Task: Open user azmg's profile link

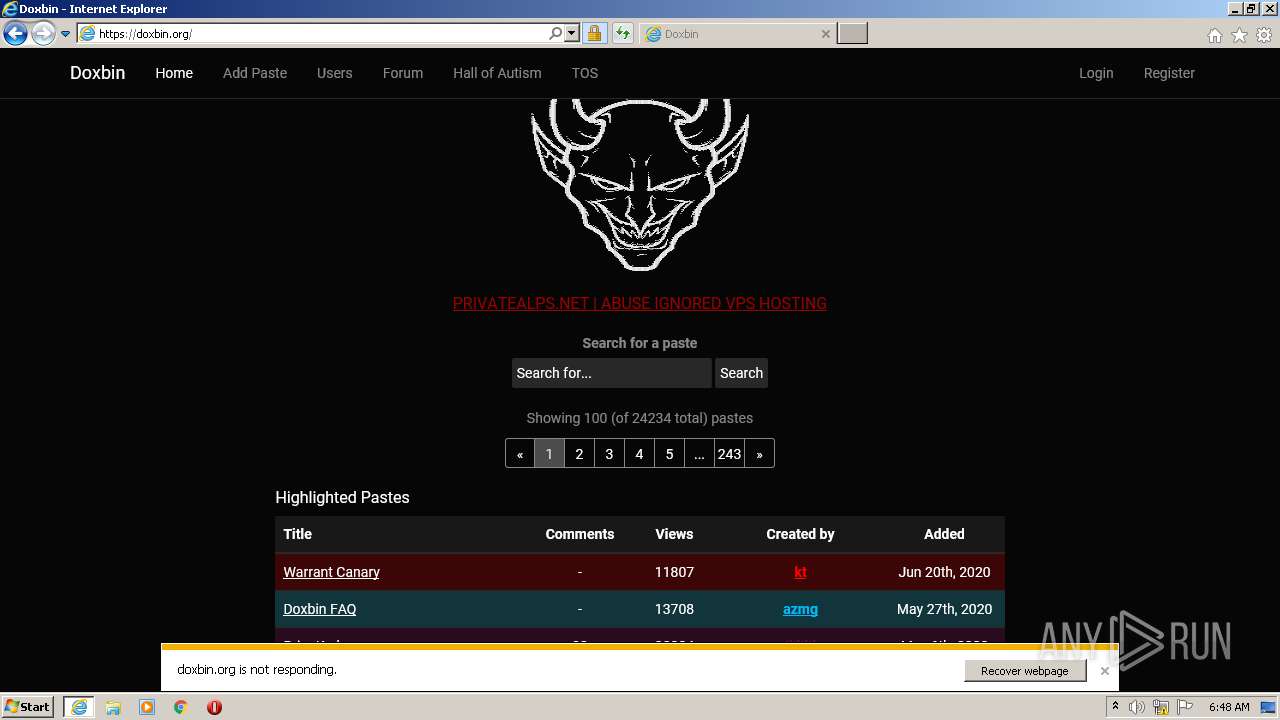Action: point(800,609)
